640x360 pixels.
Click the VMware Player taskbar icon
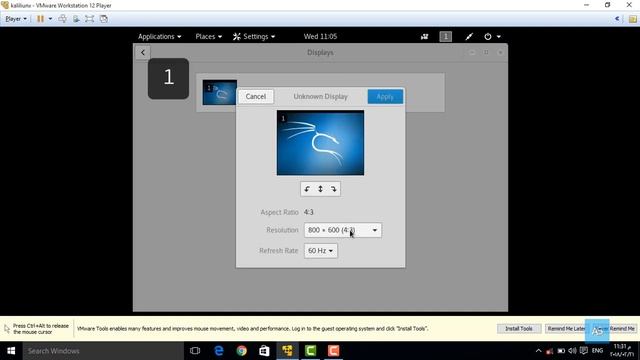click(287, 351)
